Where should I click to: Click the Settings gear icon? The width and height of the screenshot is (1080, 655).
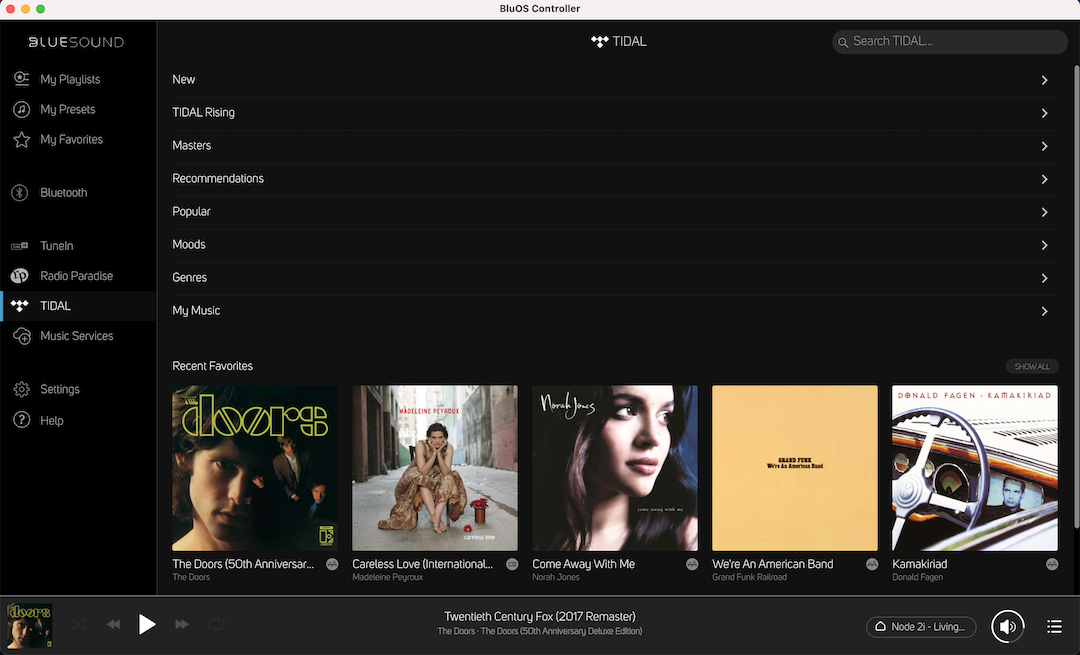(x=21, y=389)
